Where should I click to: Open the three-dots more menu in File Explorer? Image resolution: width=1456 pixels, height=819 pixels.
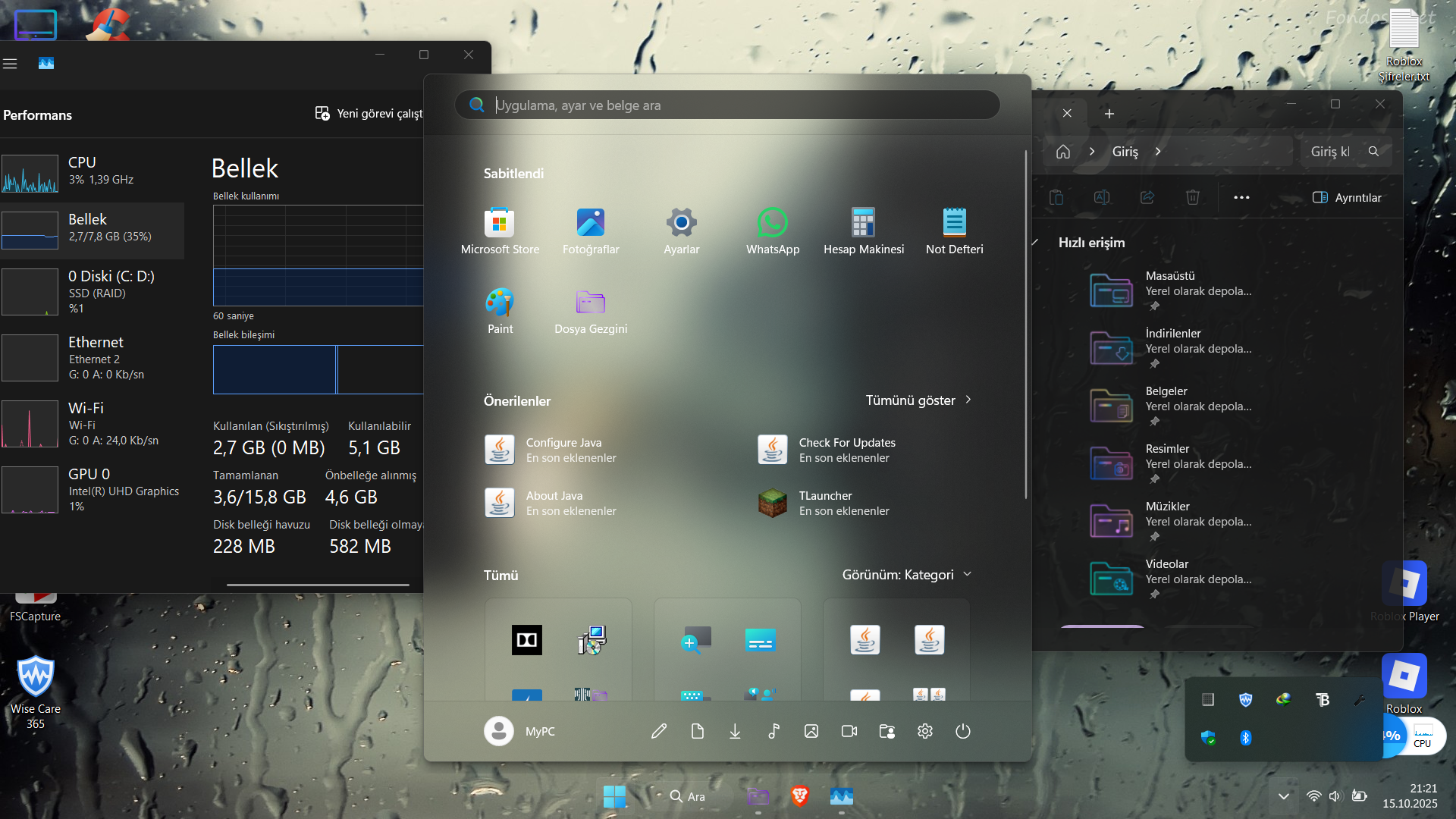pos(1241,197)
